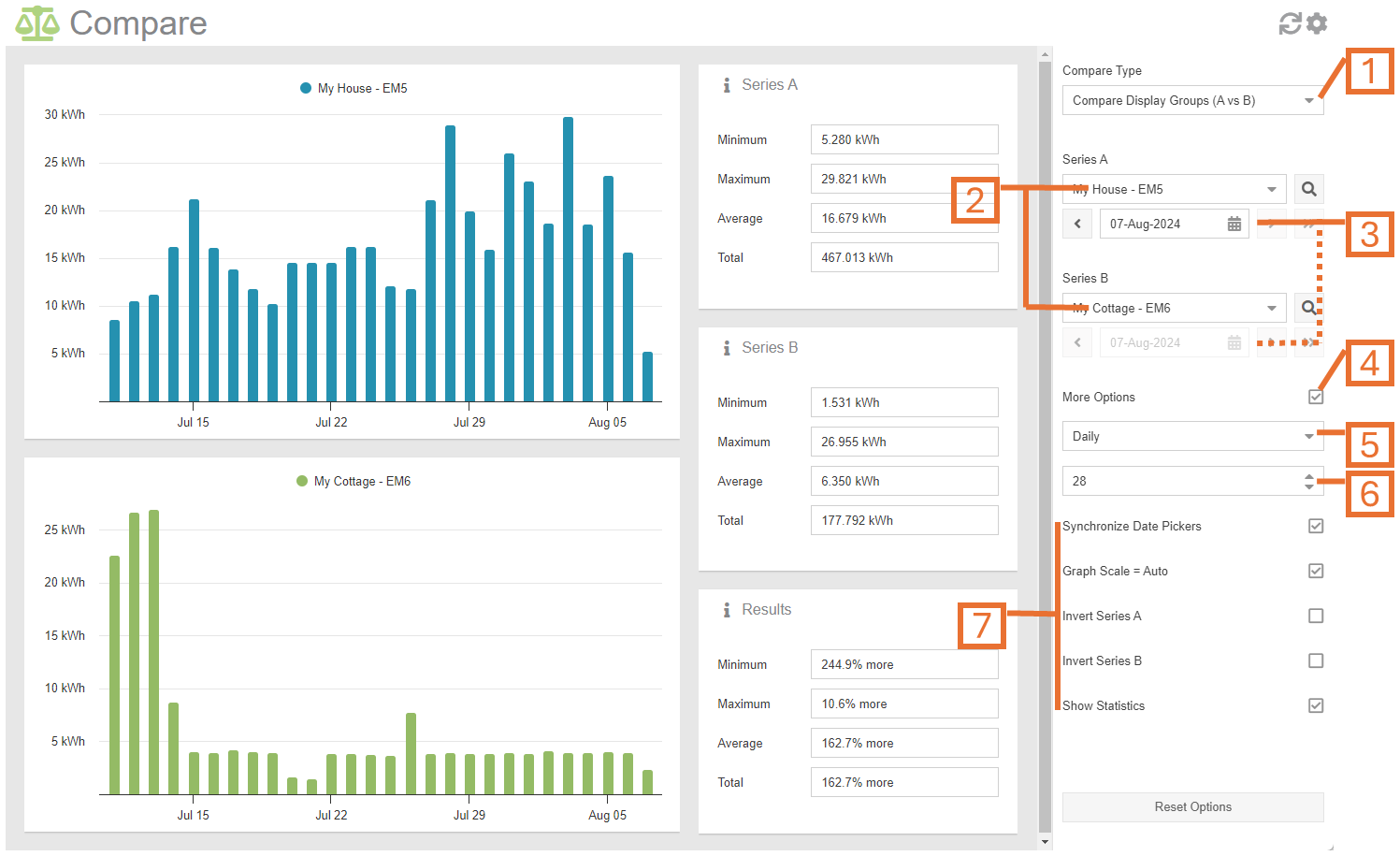This screenshot has width=1400, height=856.
Task: Click the Series B previous date arrow
Action: [x=1077, y=342]
